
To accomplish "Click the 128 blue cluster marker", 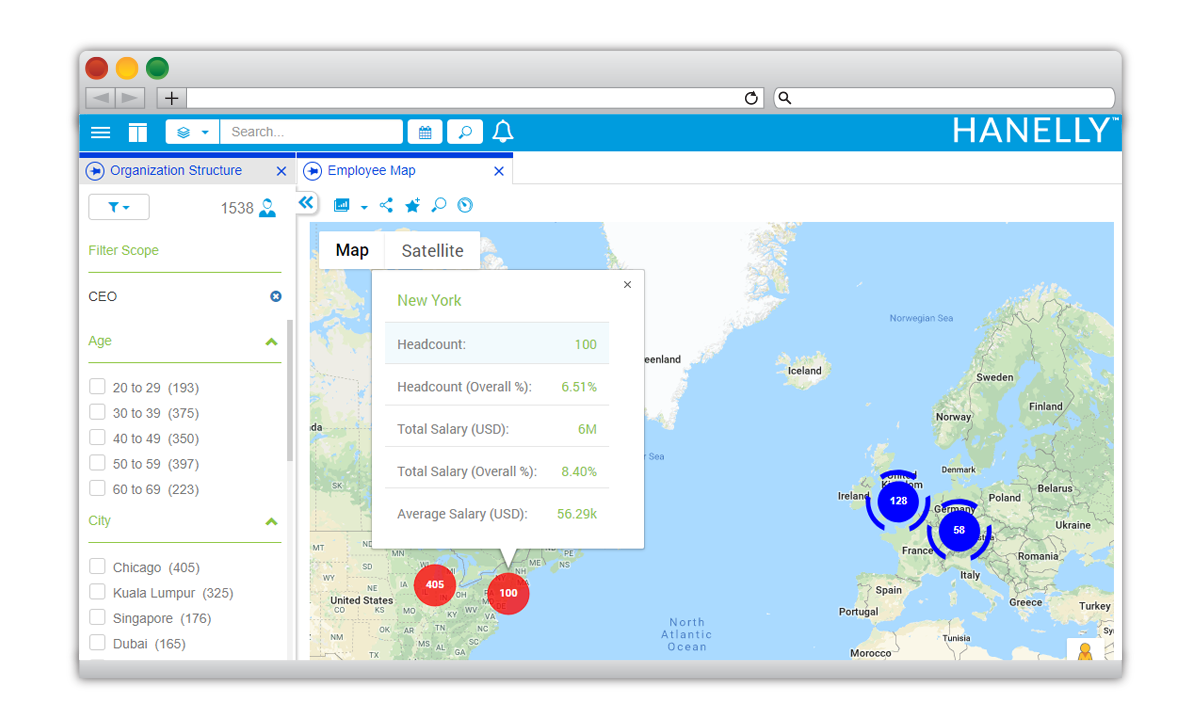I will [898, 500].
